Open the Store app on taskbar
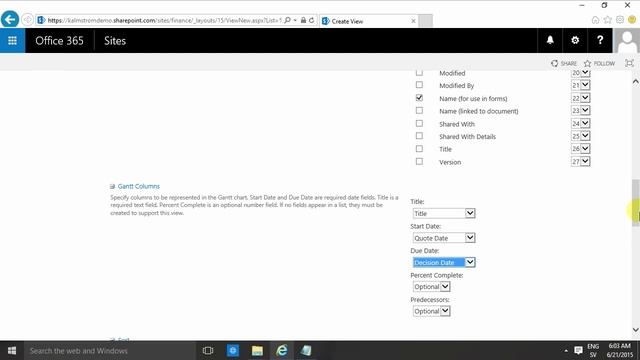The image size is (640, 360). [x=233, y=351]
